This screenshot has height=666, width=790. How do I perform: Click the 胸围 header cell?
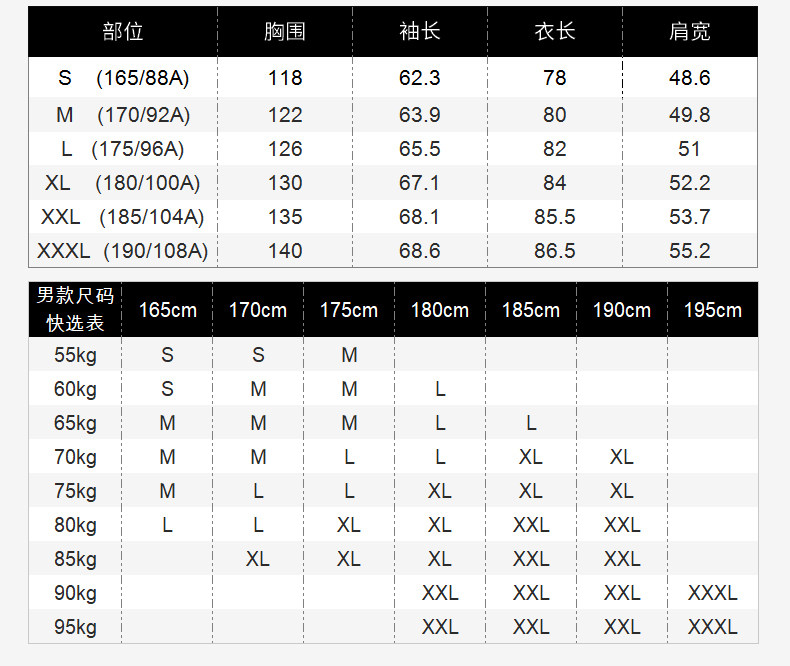(285, 32)
